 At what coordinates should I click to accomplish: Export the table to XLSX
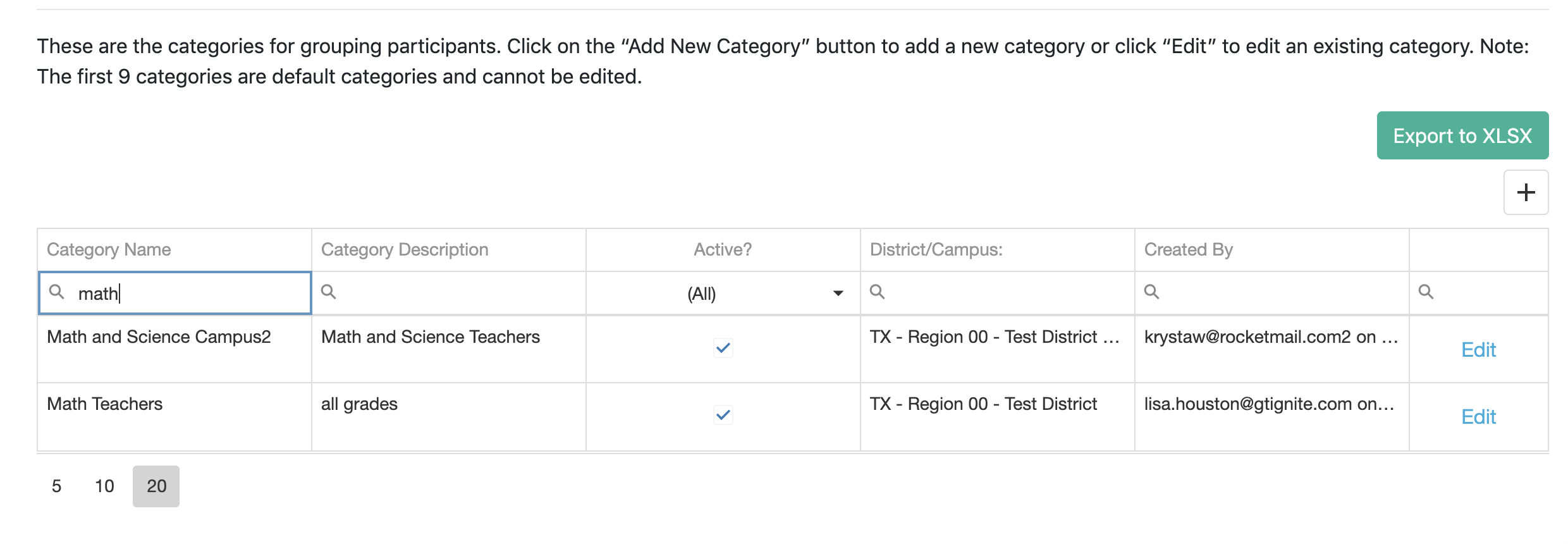click(1462, 135)
